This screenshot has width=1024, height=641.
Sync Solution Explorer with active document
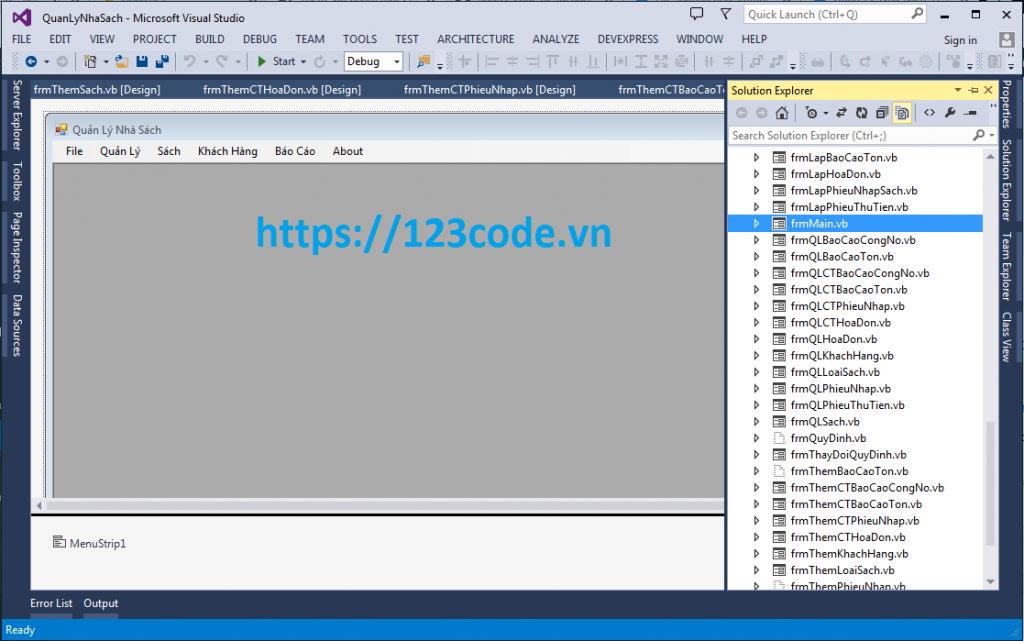tap(843, 110)
